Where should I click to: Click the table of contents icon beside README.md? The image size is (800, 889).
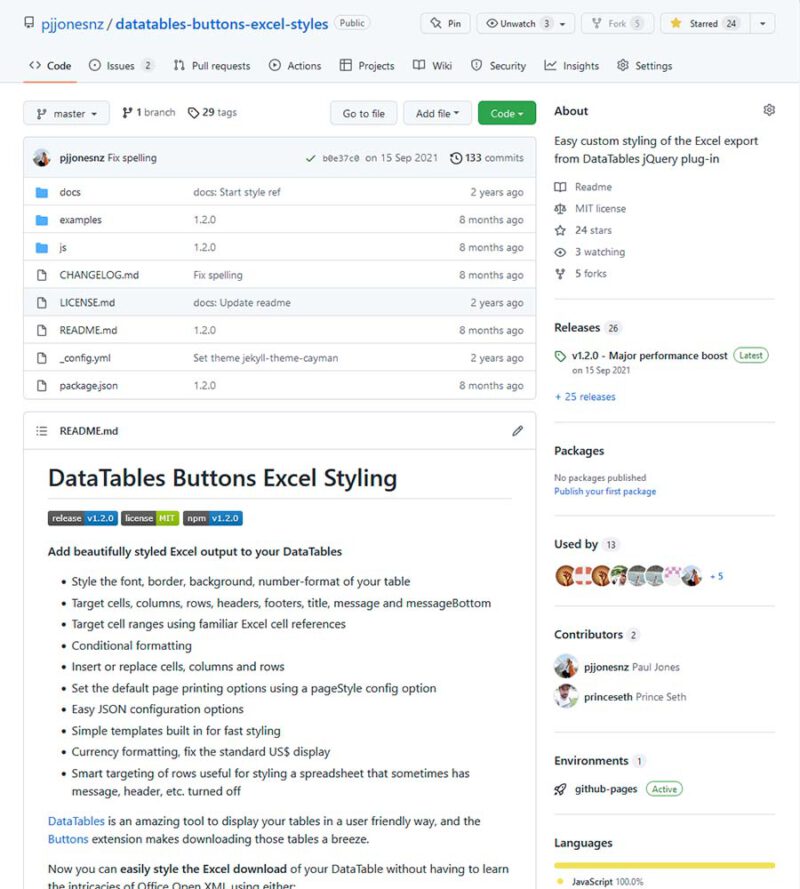[x=40, y=430]
